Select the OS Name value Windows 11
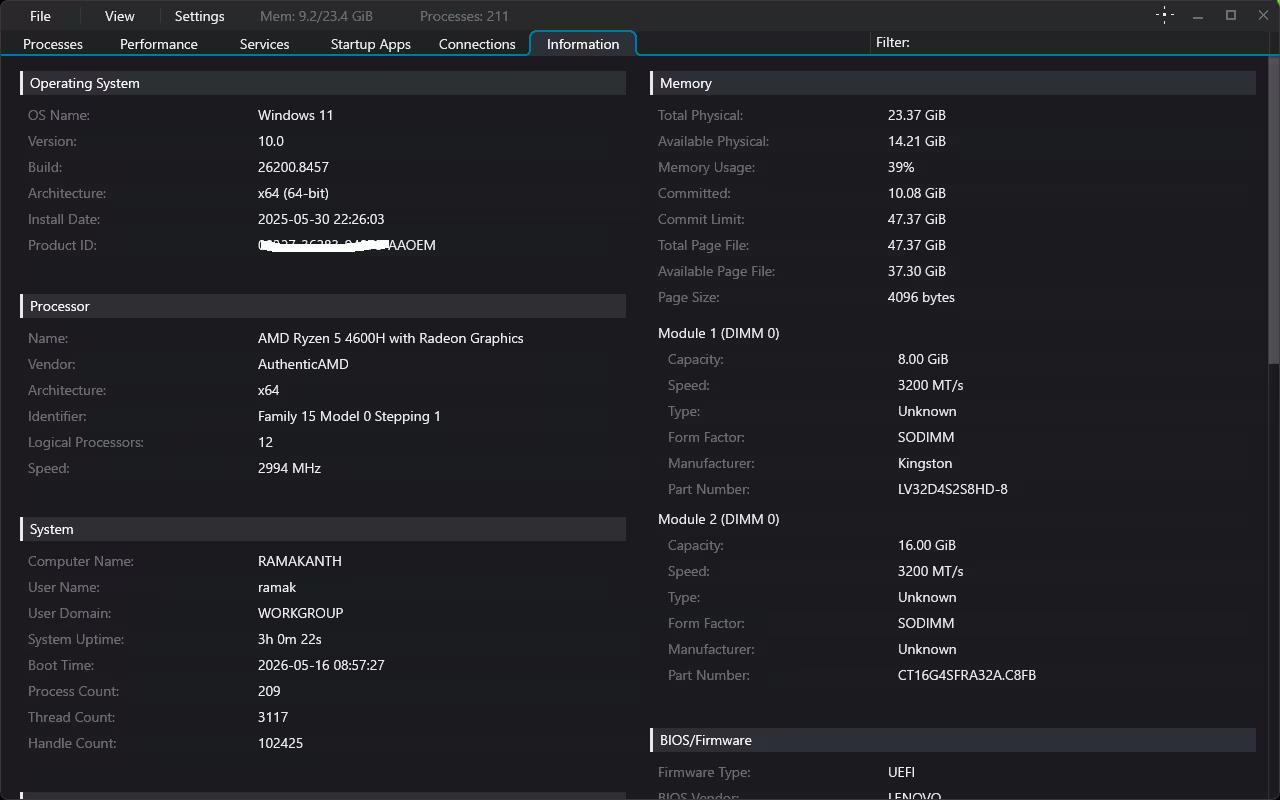This screenshot has height=800, width=1280. (x=296, y=115)
